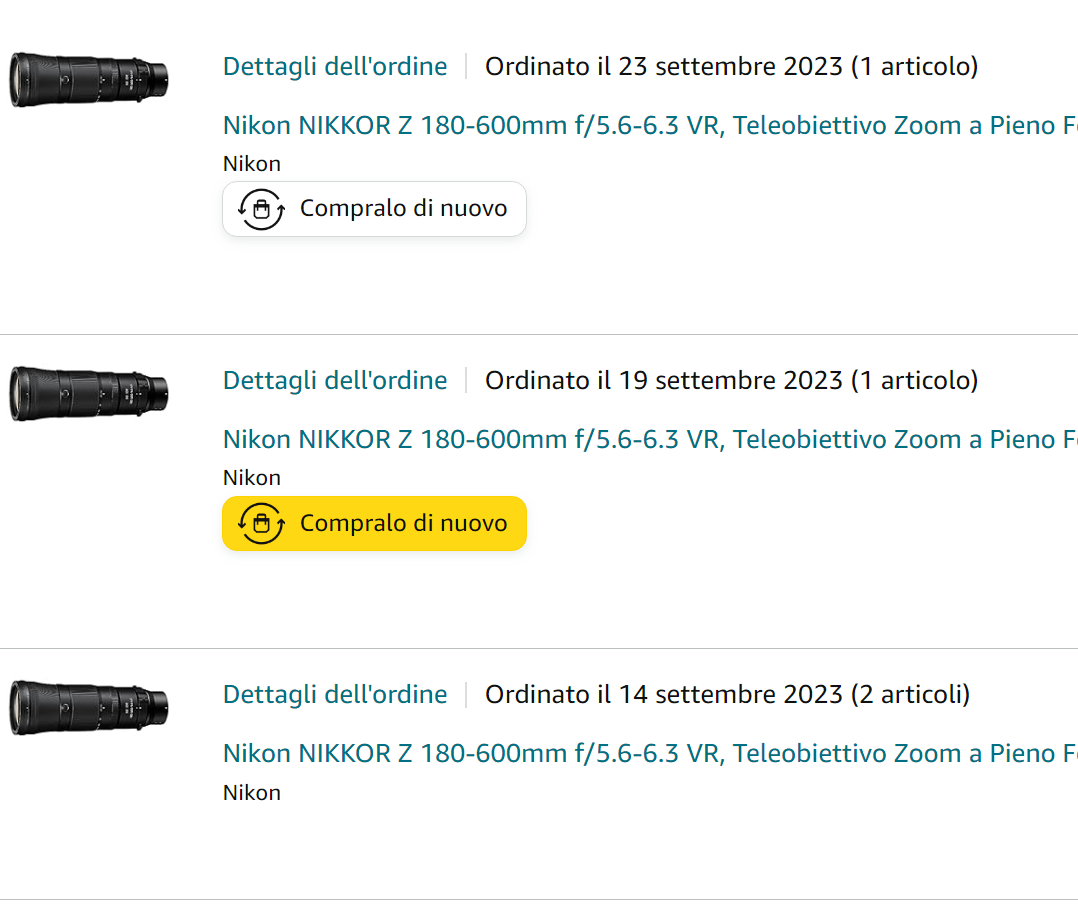Image resolution: width=1078 pixels, height=913 pixels.
Task: Click the cart-refresh icon in the white Compralo di nuovo button
Action: pyautogui.click(x=261, y=209)
